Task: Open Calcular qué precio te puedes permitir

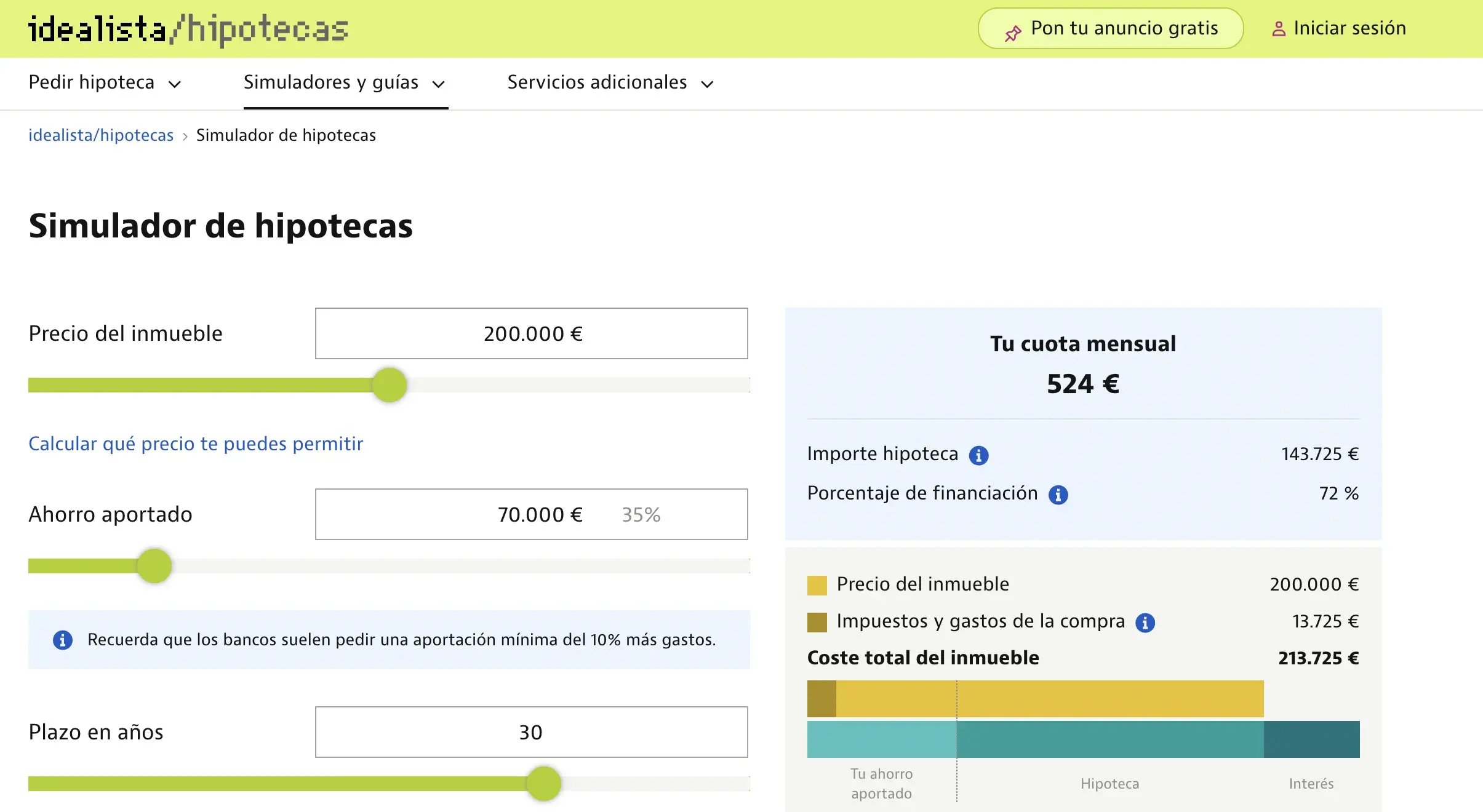Action: 196,444
